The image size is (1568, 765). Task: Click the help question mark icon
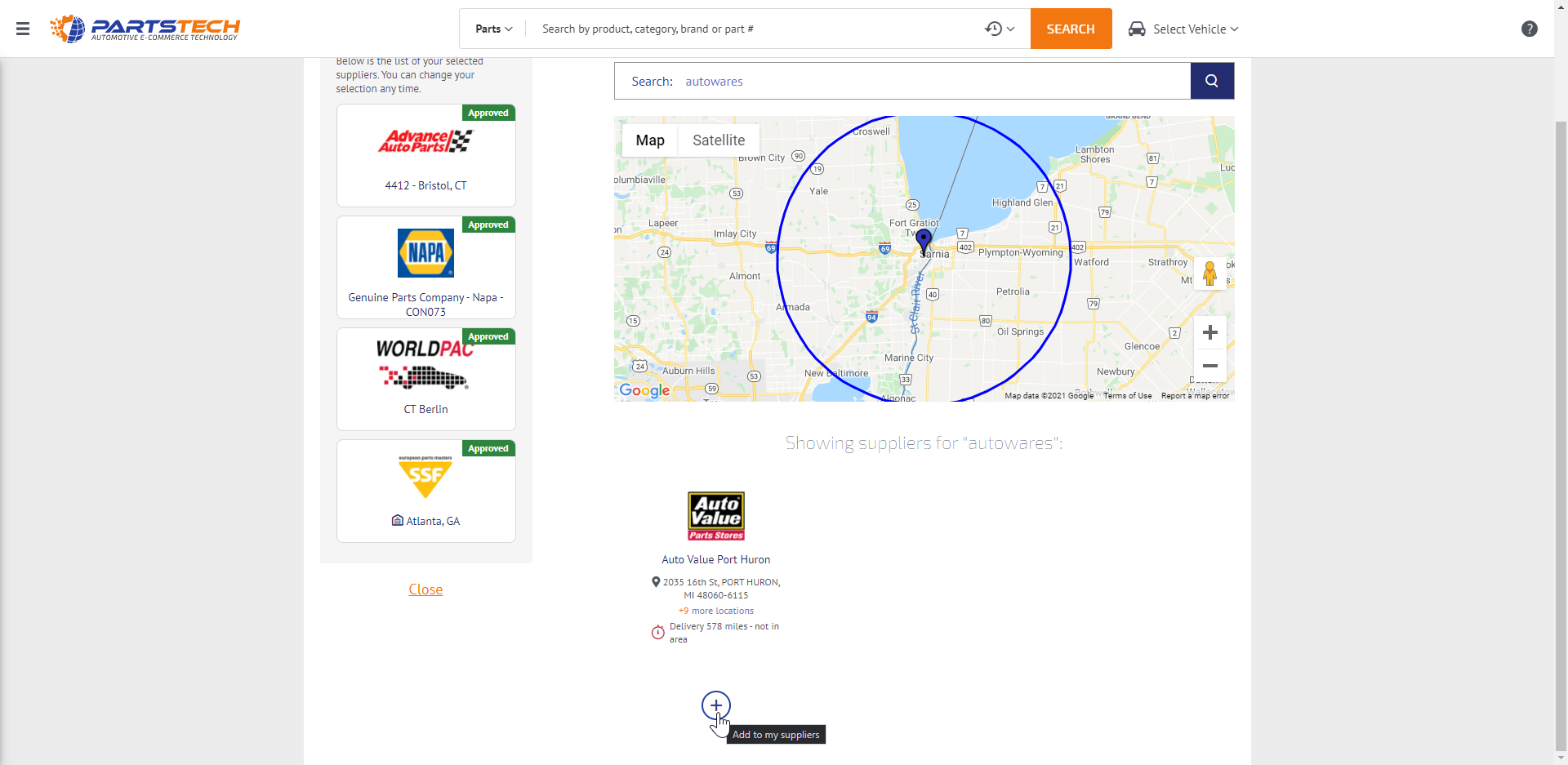pos(1529,29)
